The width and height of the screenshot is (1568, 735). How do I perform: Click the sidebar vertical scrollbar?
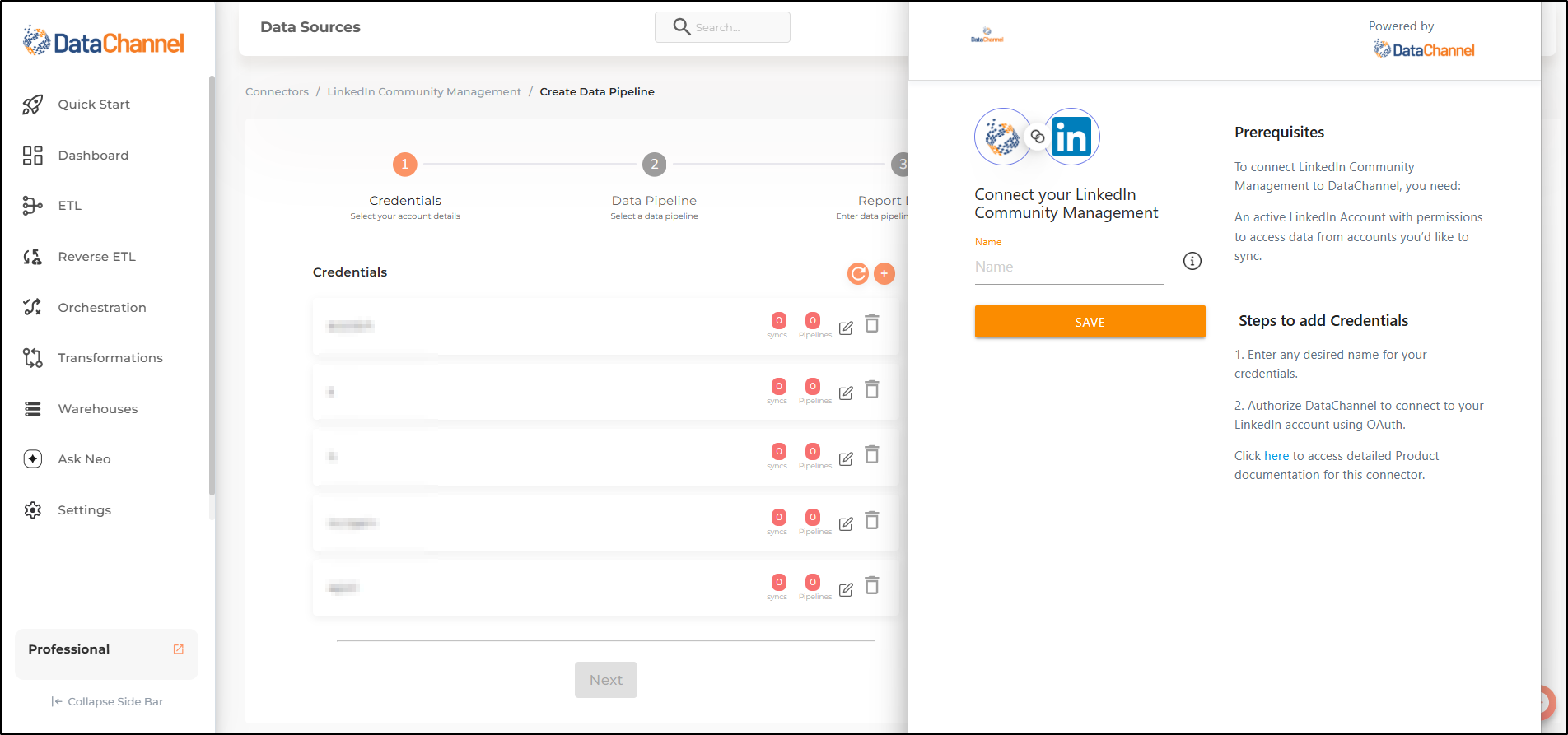pos(212,285)
